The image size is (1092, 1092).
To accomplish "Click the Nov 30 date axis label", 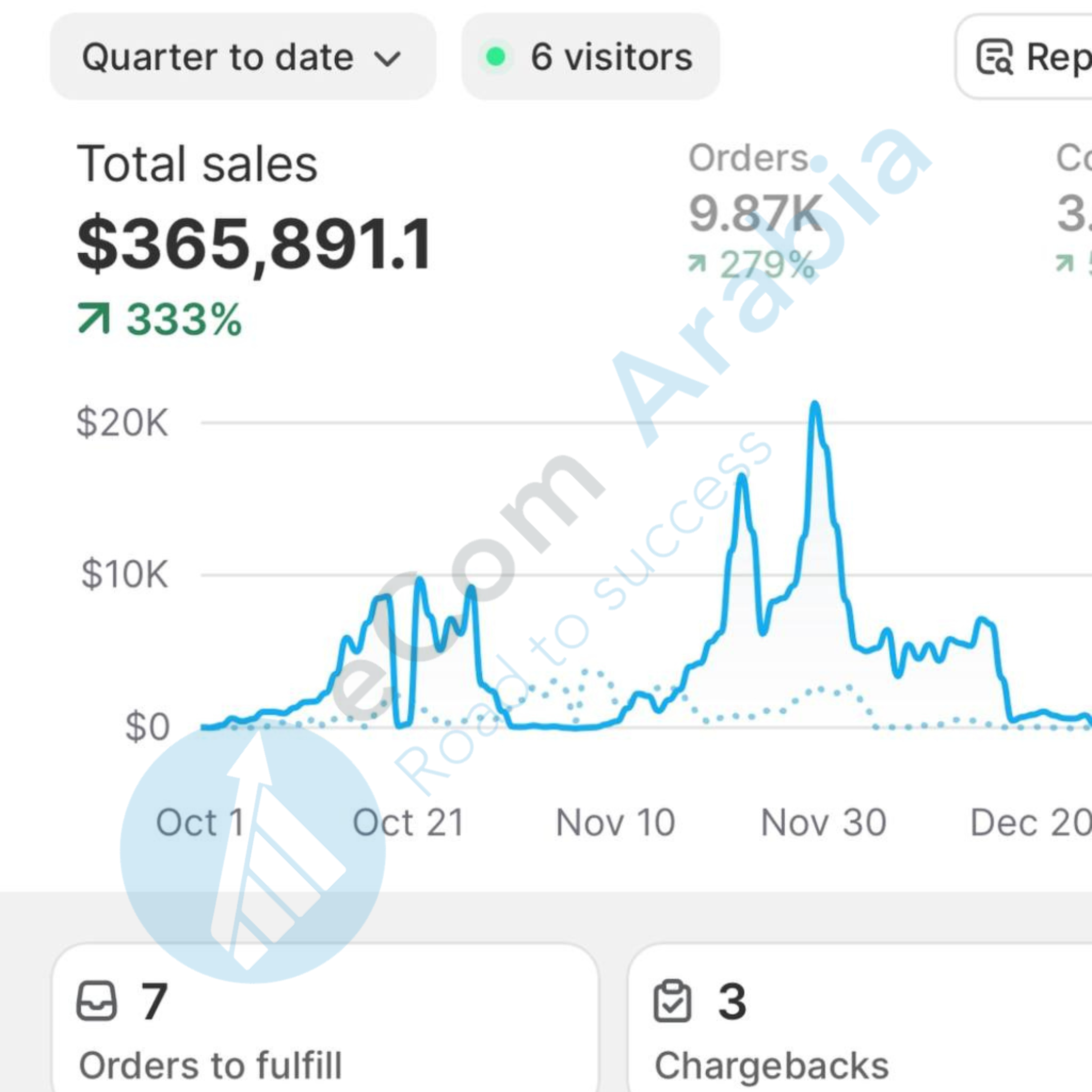I will click(x=823, y=823).
